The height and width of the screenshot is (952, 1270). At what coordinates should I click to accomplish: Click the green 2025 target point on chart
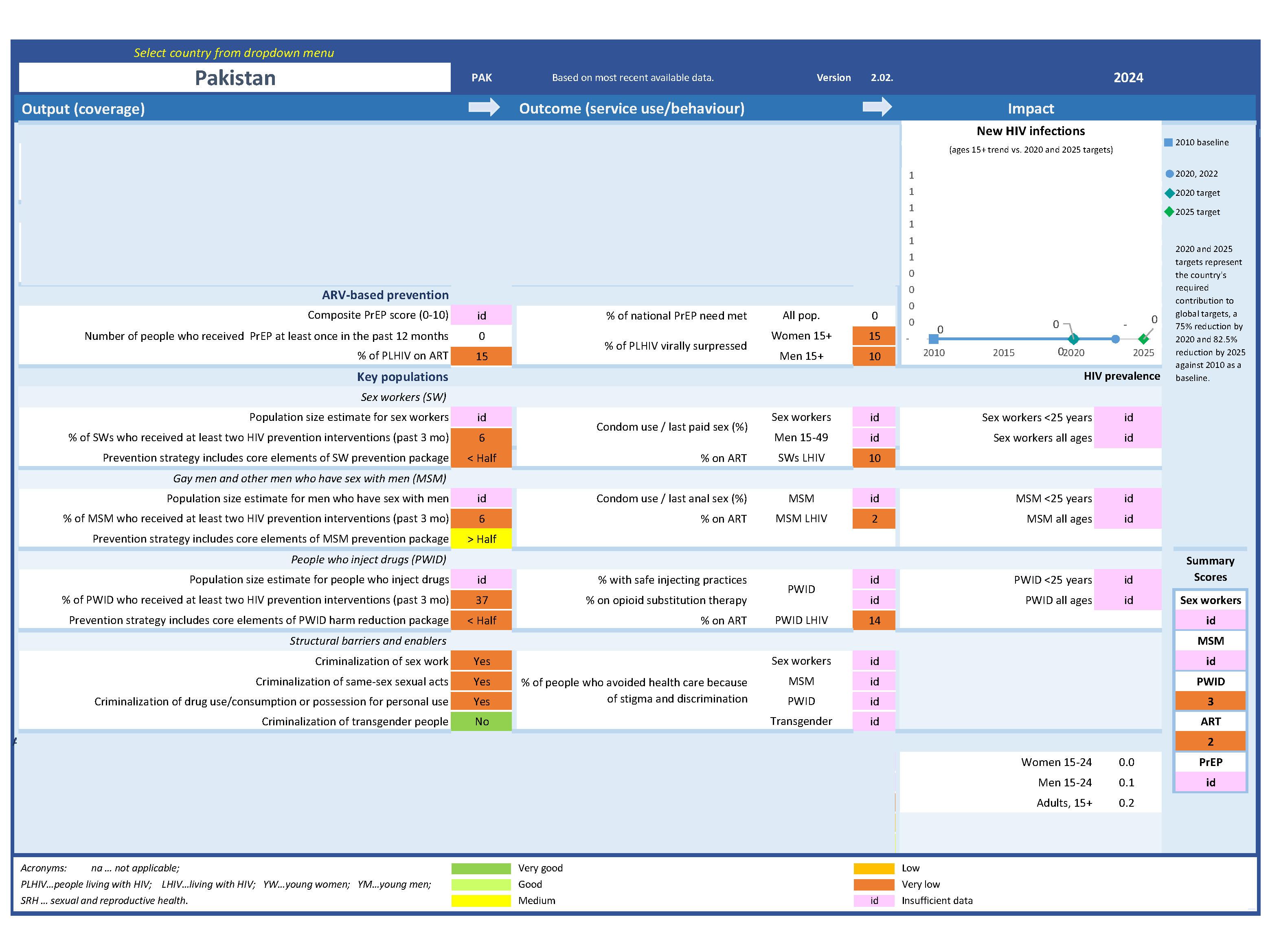(1143, 339)
